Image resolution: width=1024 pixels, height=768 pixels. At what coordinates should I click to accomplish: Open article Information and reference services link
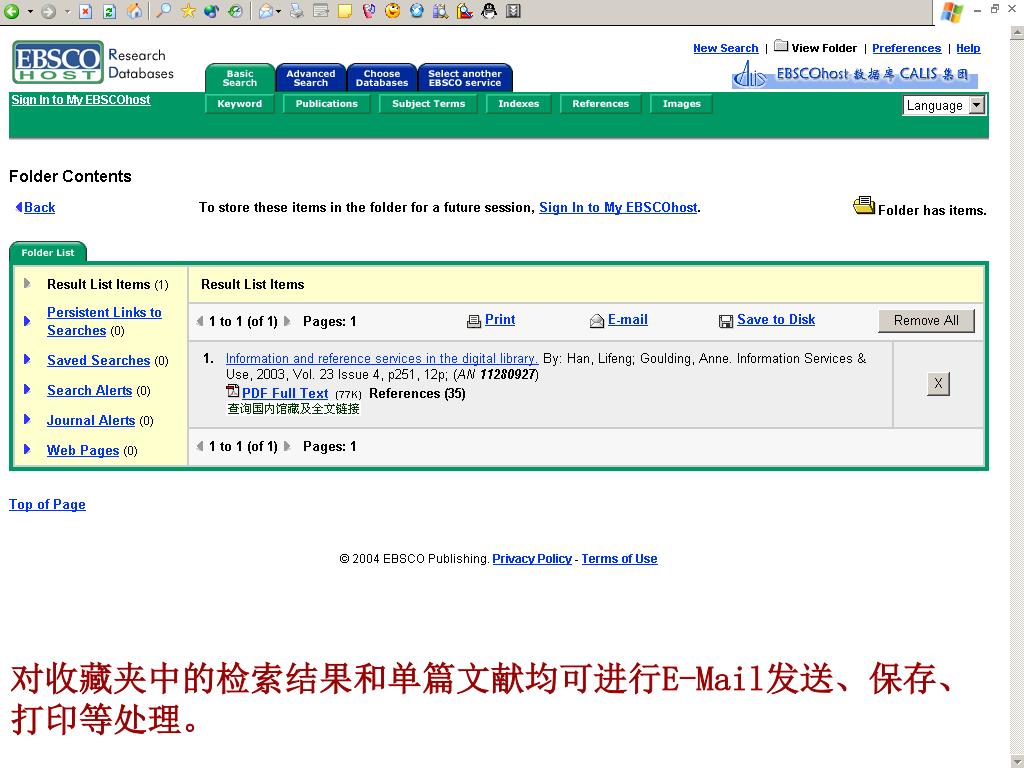tap(382, 359)
